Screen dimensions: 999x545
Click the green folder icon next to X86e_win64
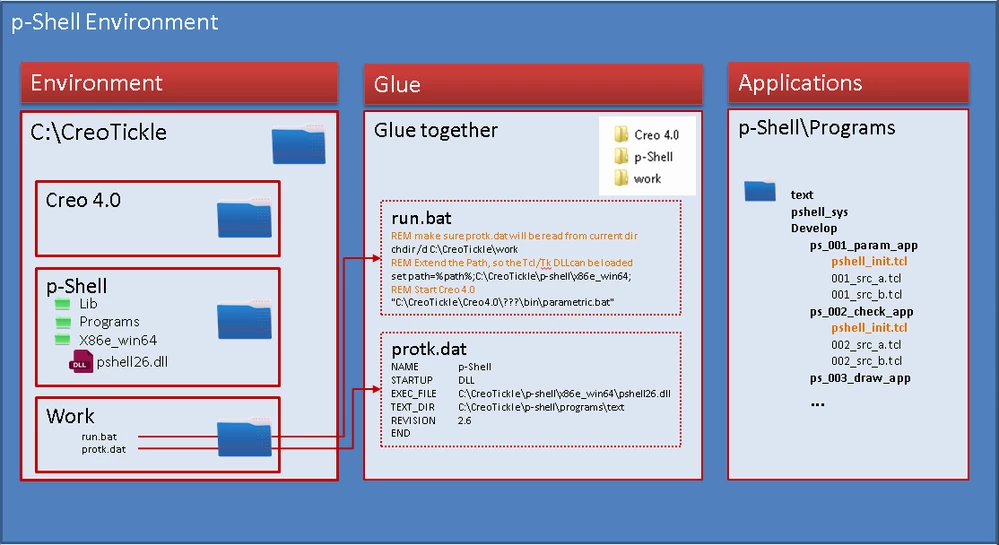point(62,340)
